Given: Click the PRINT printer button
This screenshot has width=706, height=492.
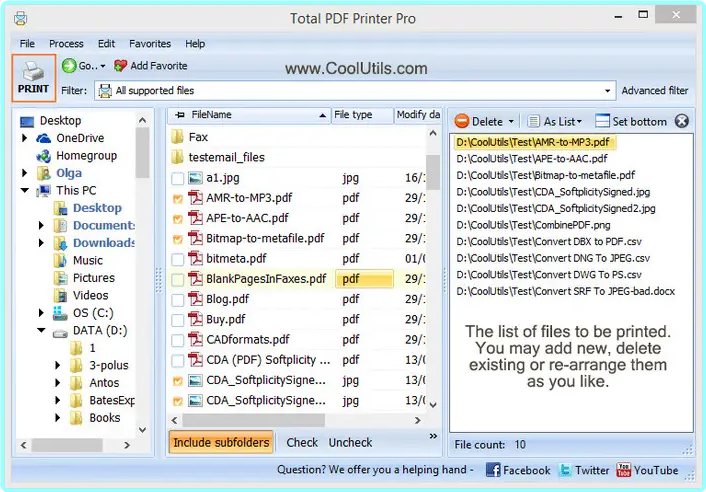Looking at the screenshot, I should 34,78.
